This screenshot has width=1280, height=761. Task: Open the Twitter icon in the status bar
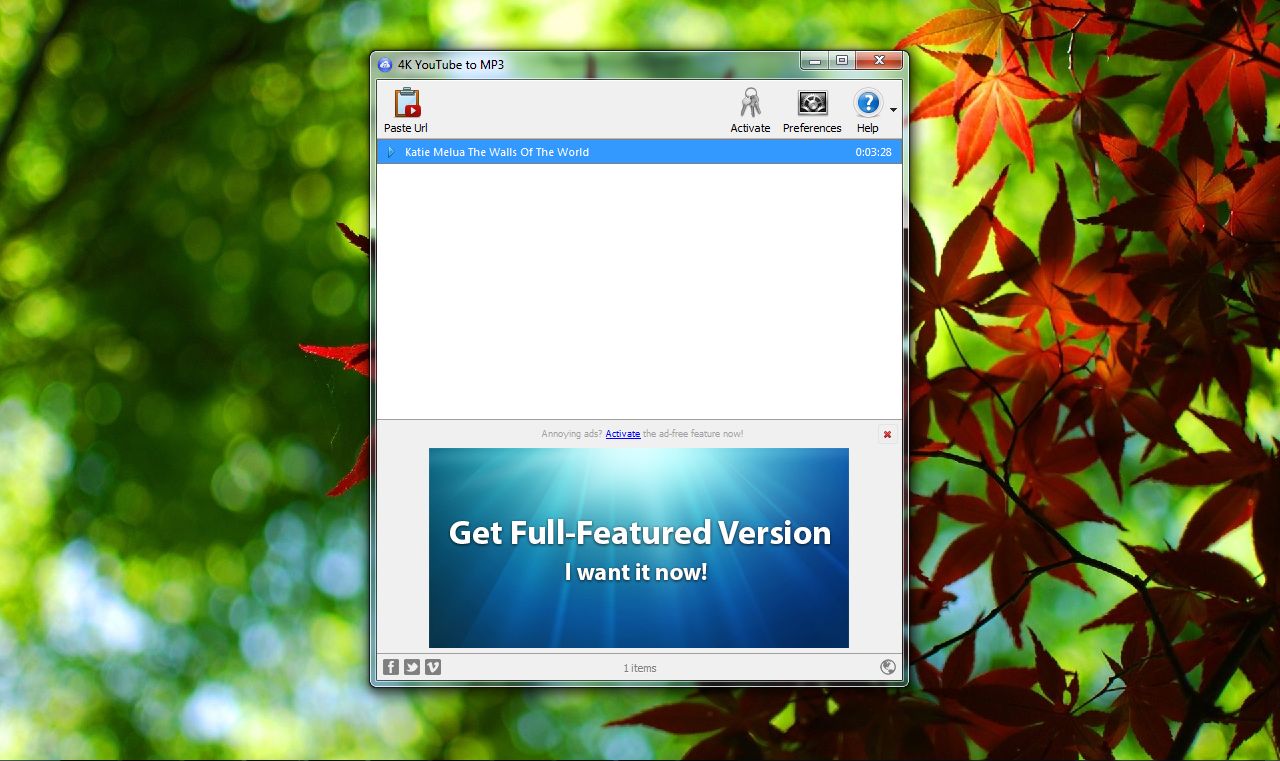[412, 667]
